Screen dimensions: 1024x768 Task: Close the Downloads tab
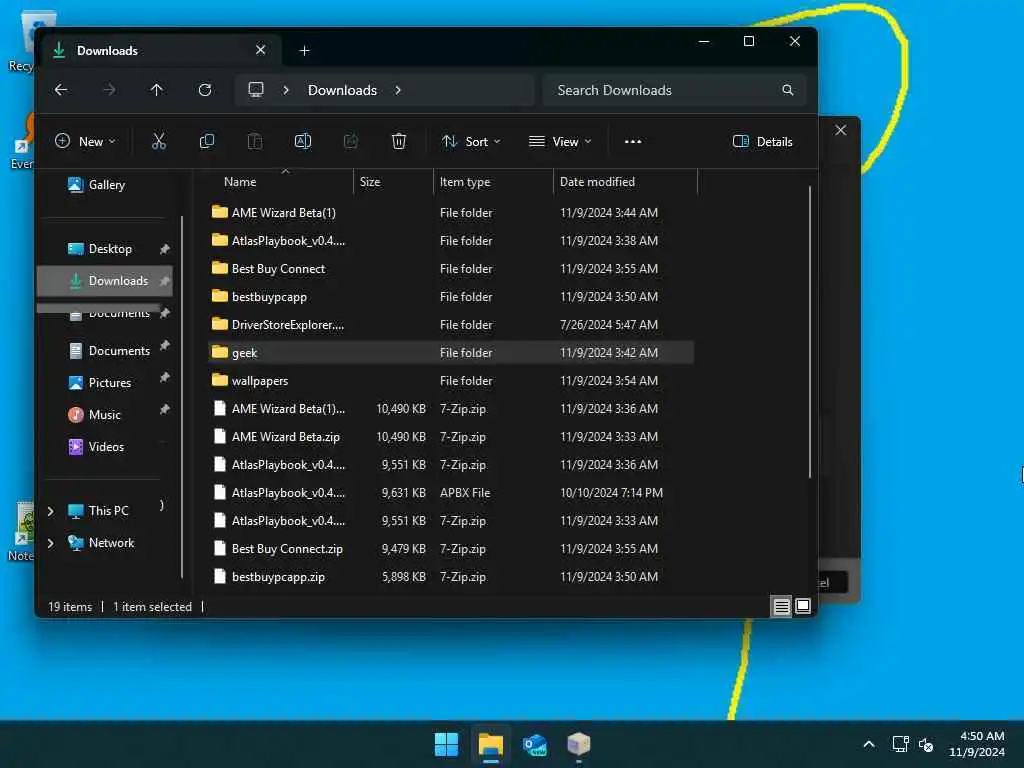(261, 50)
